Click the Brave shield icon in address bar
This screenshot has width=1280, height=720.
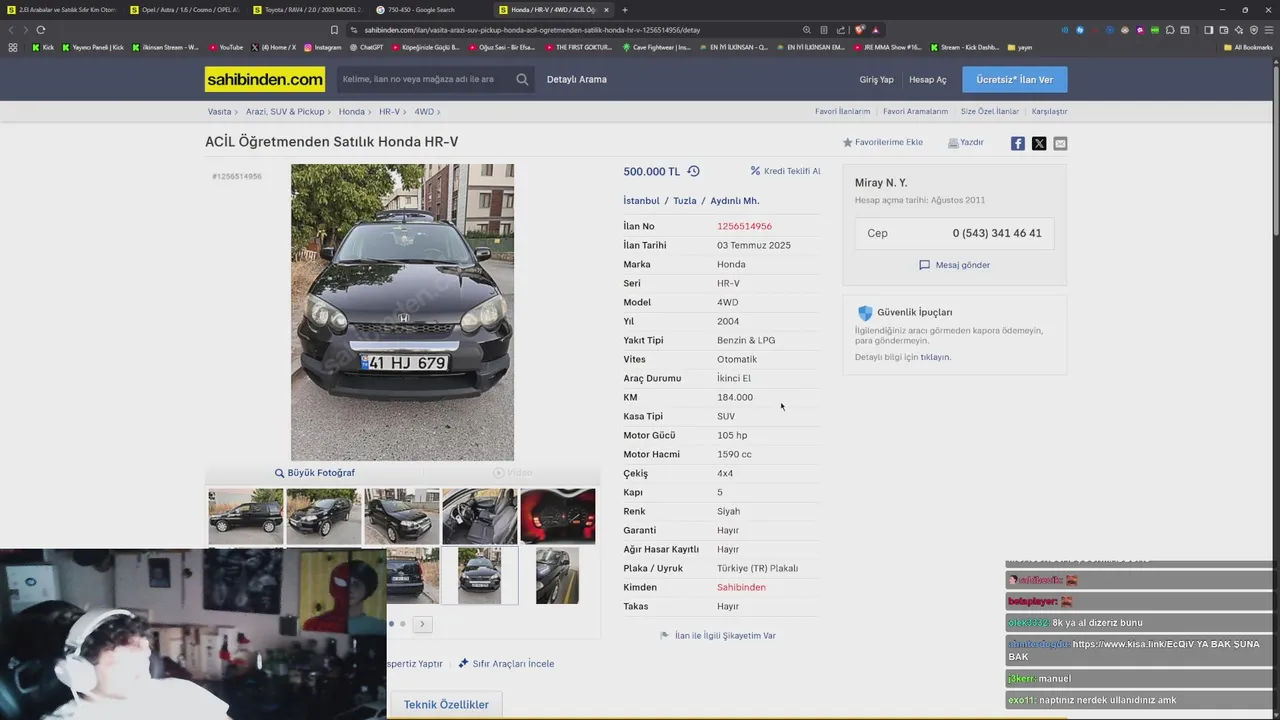click(x=860, y=30)
